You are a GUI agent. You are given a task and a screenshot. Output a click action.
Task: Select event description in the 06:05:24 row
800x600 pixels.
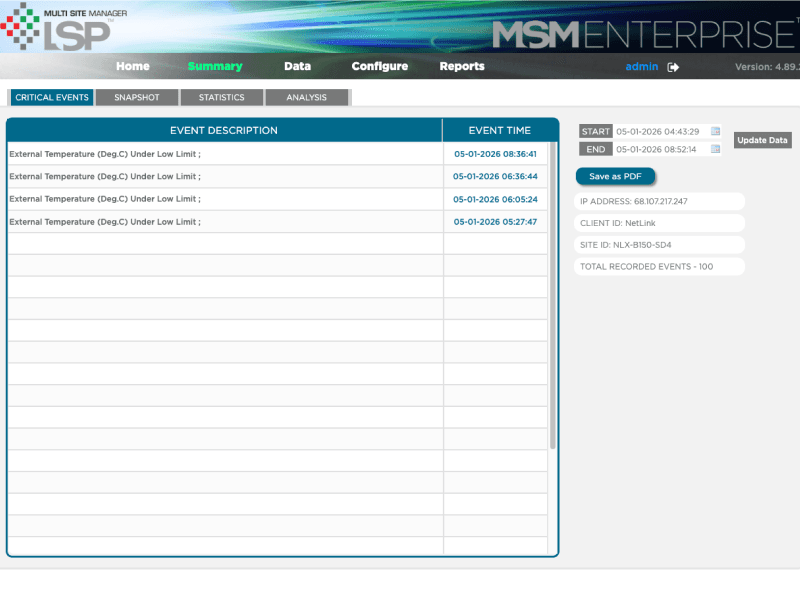[x=105, y=199]
